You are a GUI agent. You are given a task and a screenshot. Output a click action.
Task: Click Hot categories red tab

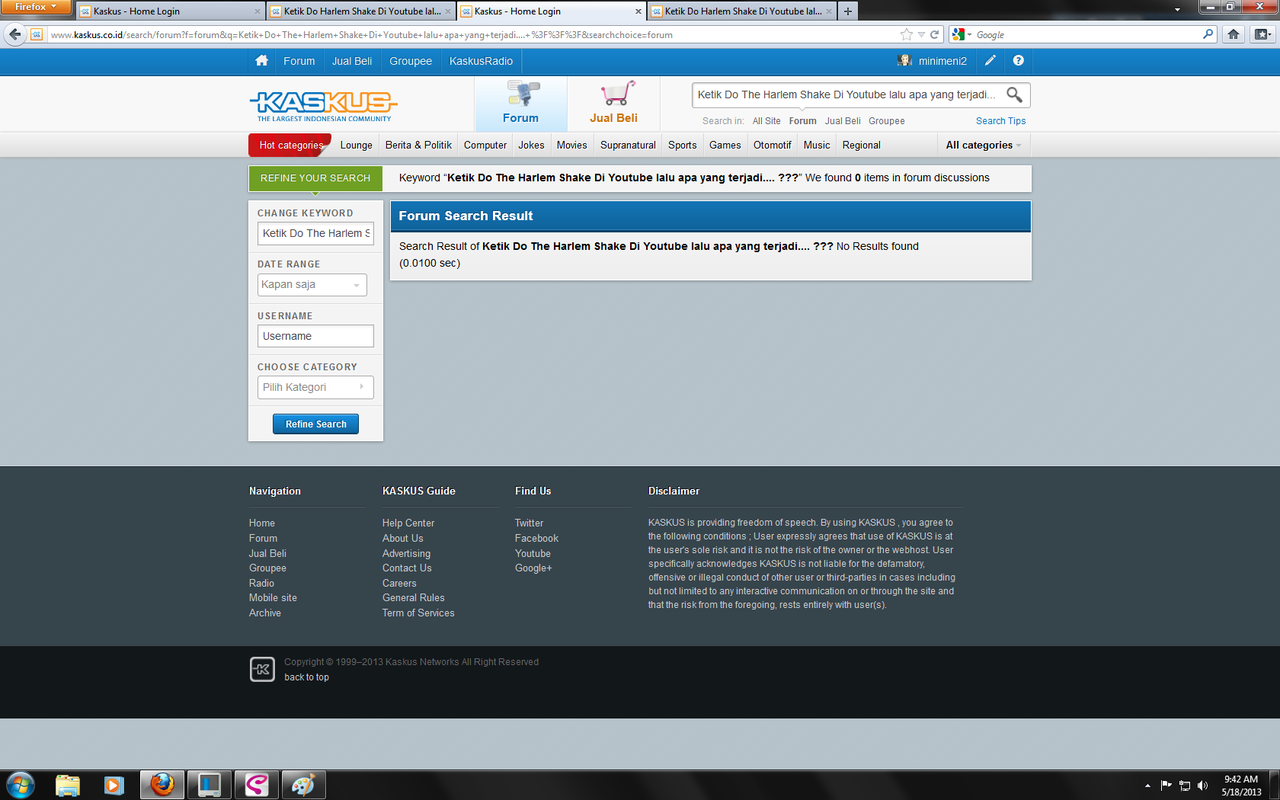(290, 145)
